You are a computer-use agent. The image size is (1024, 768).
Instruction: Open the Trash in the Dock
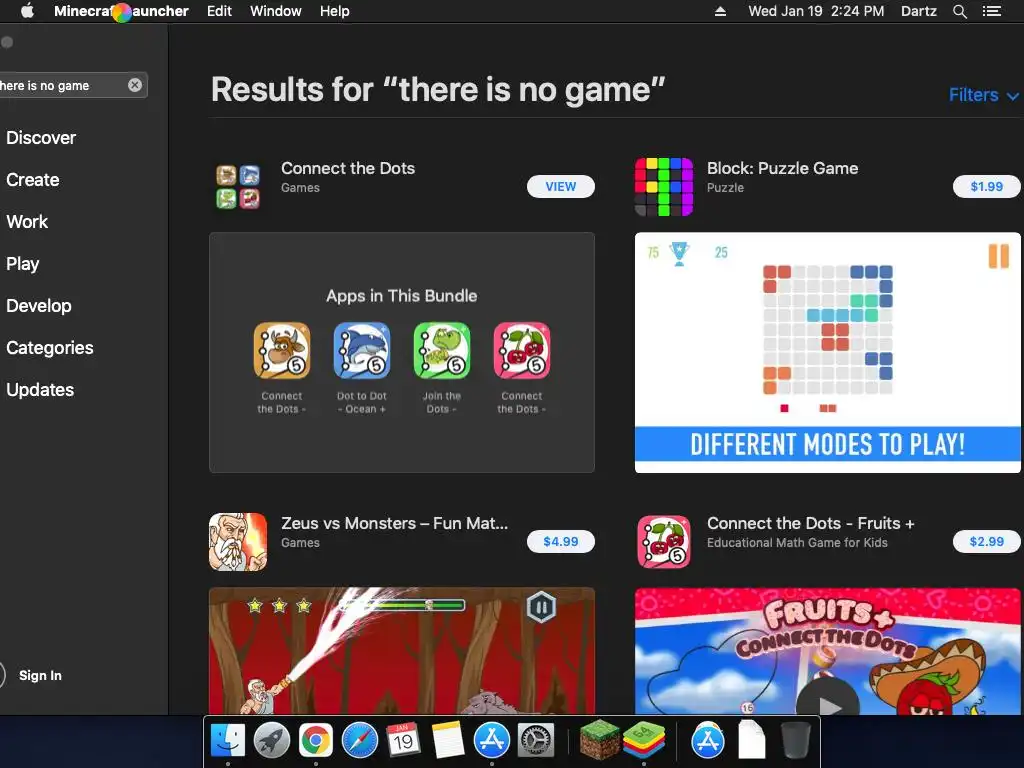pyautogui.click(x=795, y=741)
